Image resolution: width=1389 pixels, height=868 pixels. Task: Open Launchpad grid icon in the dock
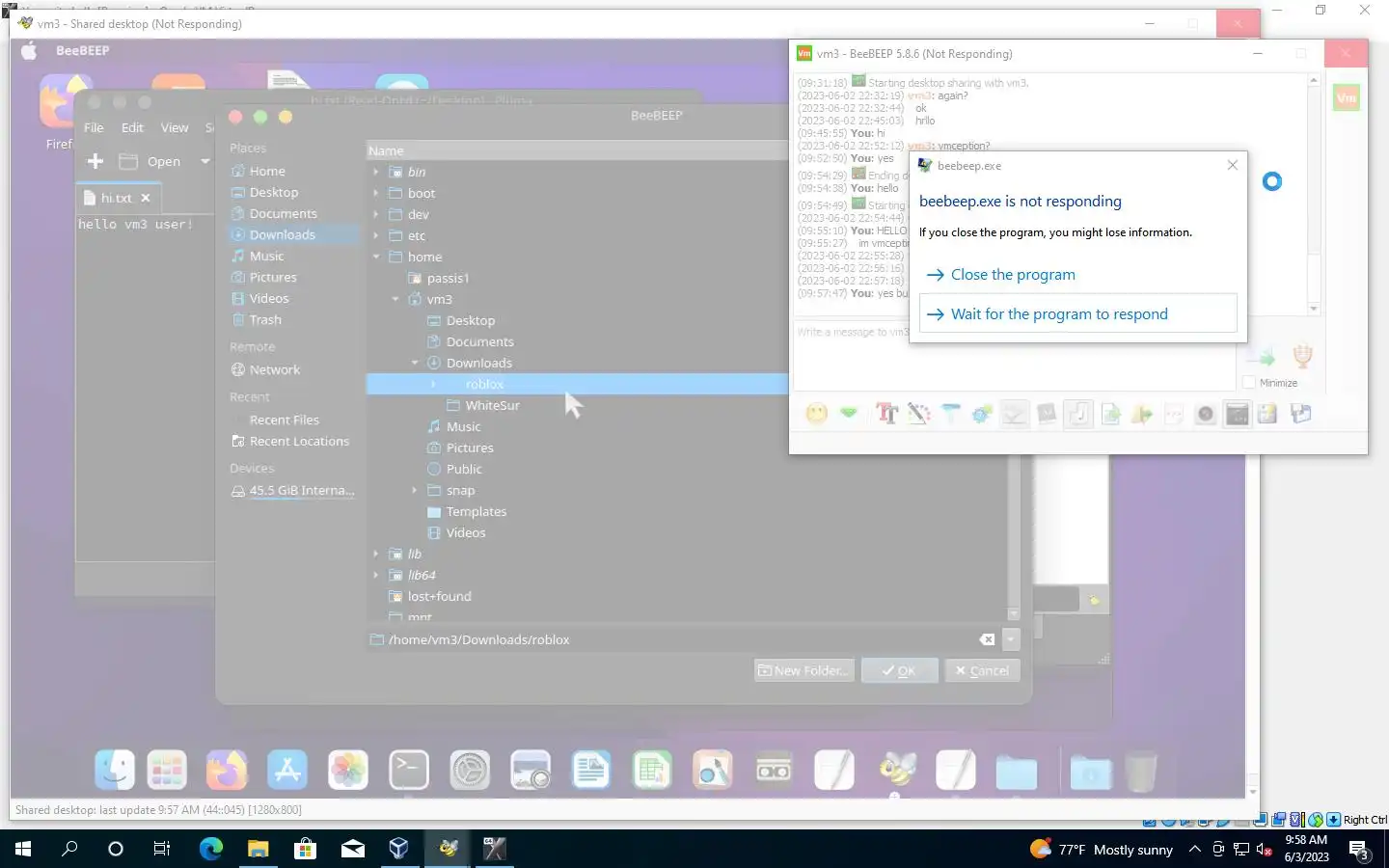(x=166, y=770)
